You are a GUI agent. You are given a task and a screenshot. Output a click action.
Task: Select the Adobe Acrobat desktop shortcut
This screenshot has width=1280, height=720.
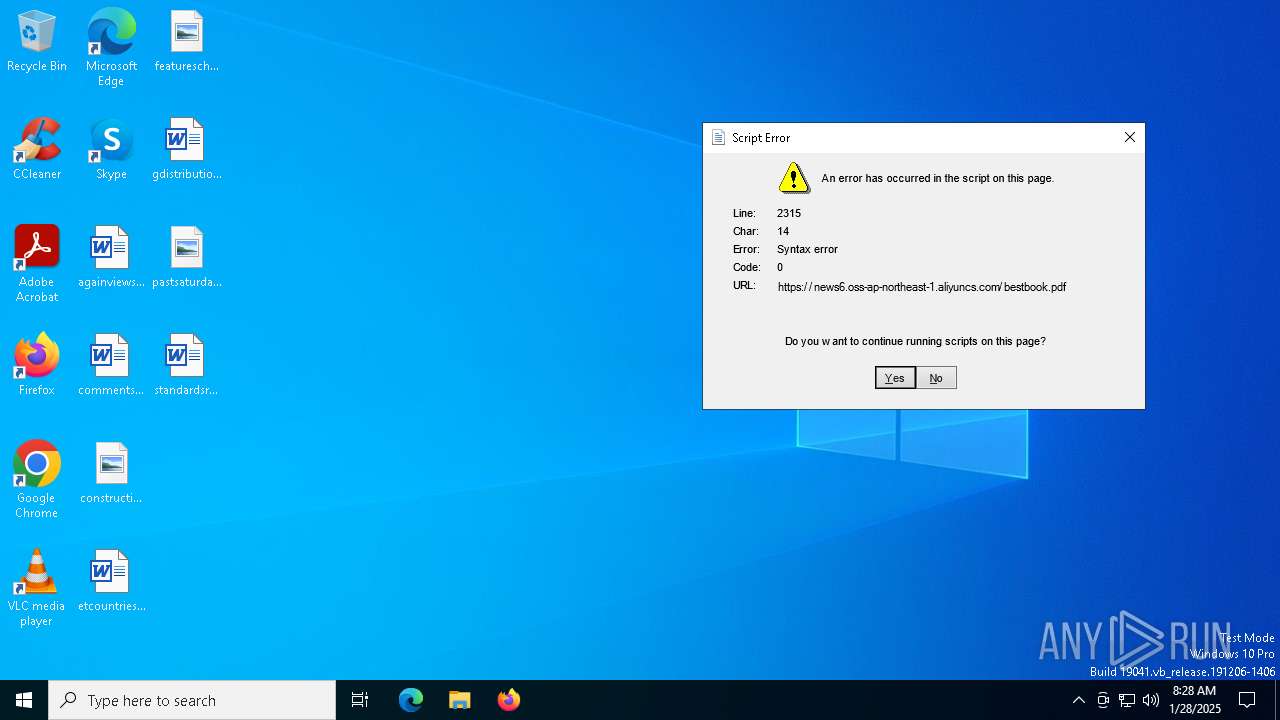click(x=37, y=264)
